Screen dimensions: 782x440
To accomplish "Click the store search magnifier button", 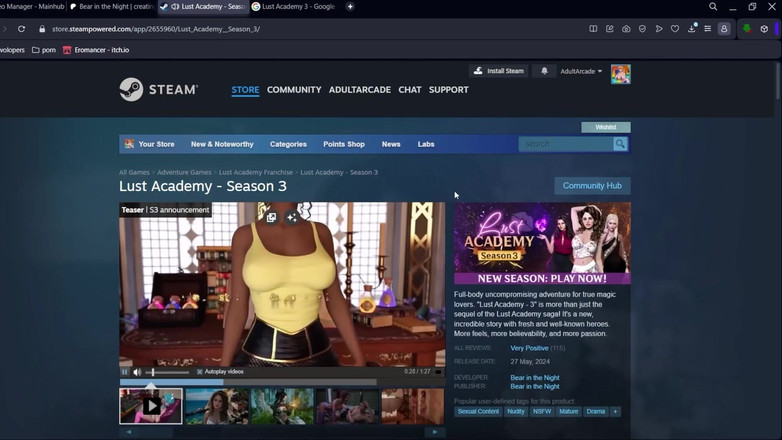I will click(x=620, y=144).
